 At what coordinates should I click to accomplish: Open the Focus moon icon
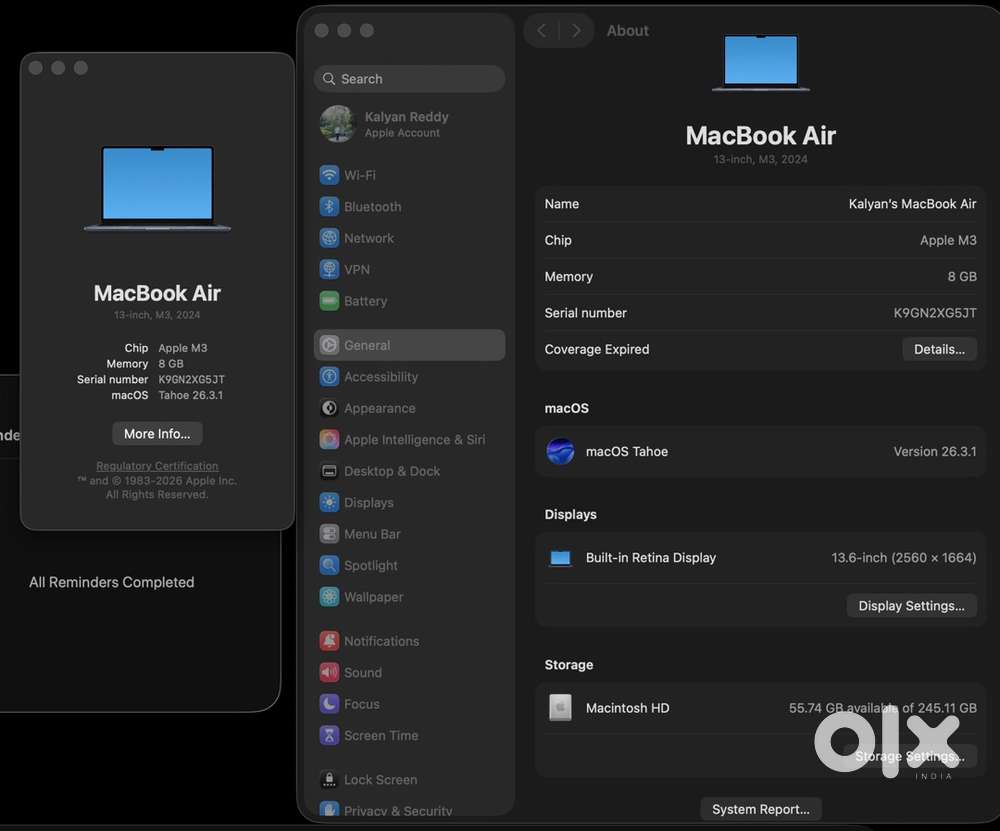[x=329, y=704]
